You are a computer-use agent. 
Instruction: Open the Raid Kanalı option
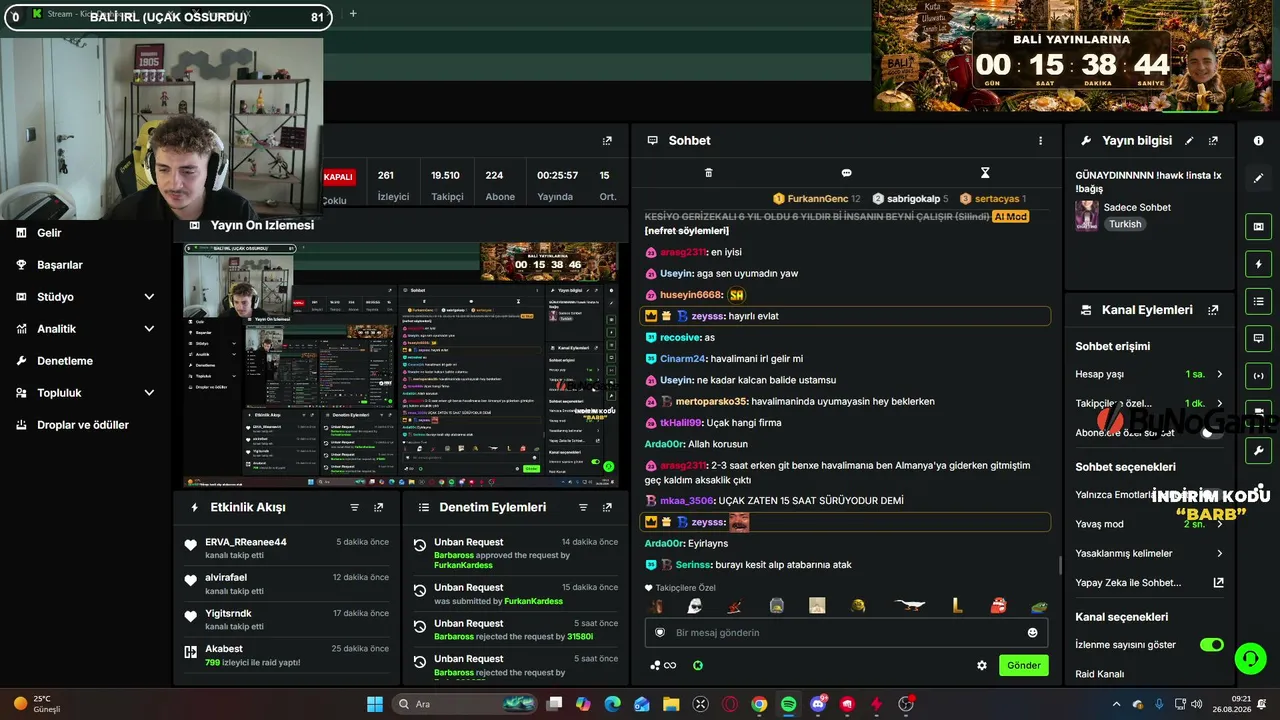[1100, 674]
